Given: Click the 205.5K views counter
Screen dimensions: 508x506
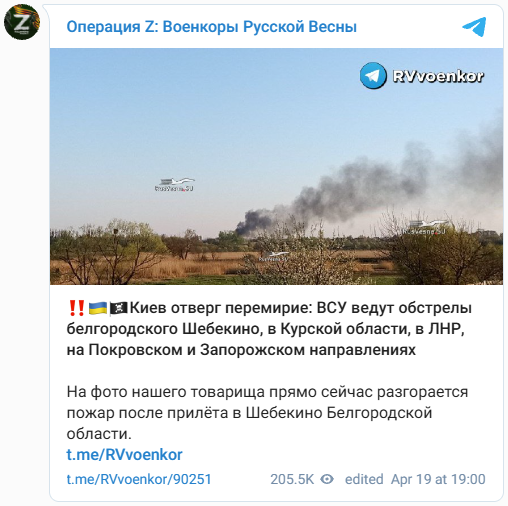Looking at the screenshot, I should [x=292, y=479].
